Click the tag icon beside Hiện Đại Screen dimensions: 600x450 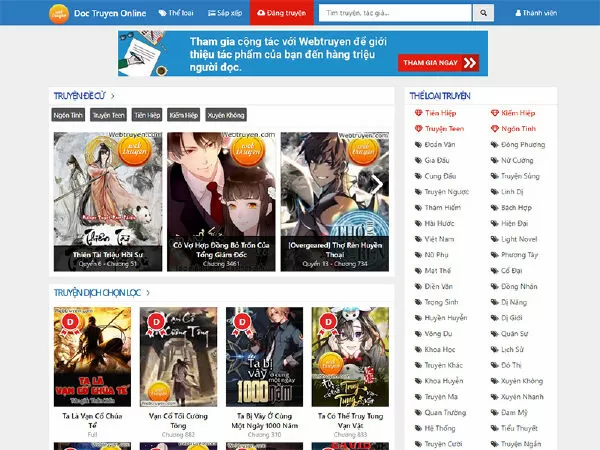[494, 223]
